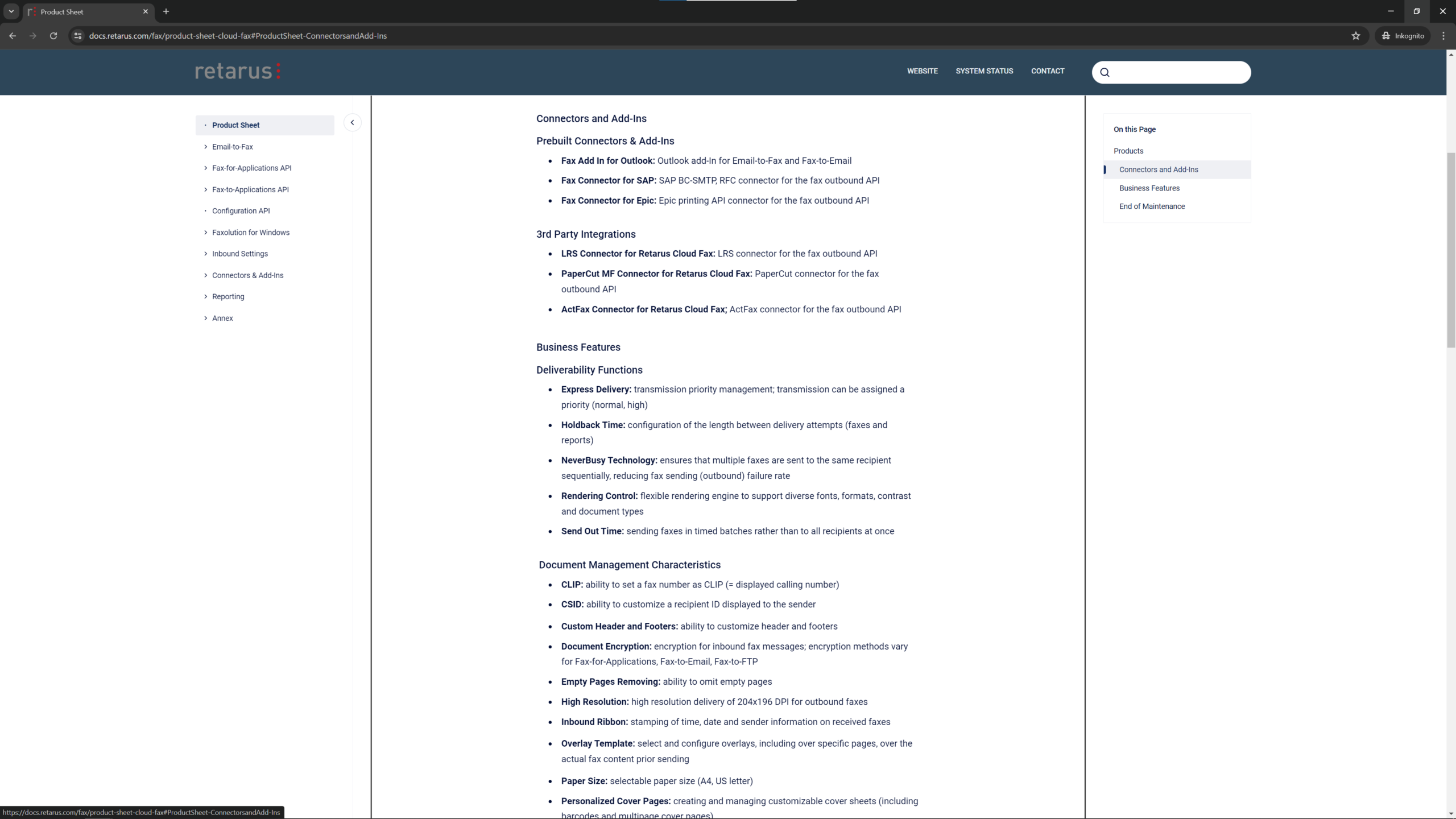The image size is (1456, 819).
Task: Expand the Inbound Settings chevron
Action: tap(205, 254)
